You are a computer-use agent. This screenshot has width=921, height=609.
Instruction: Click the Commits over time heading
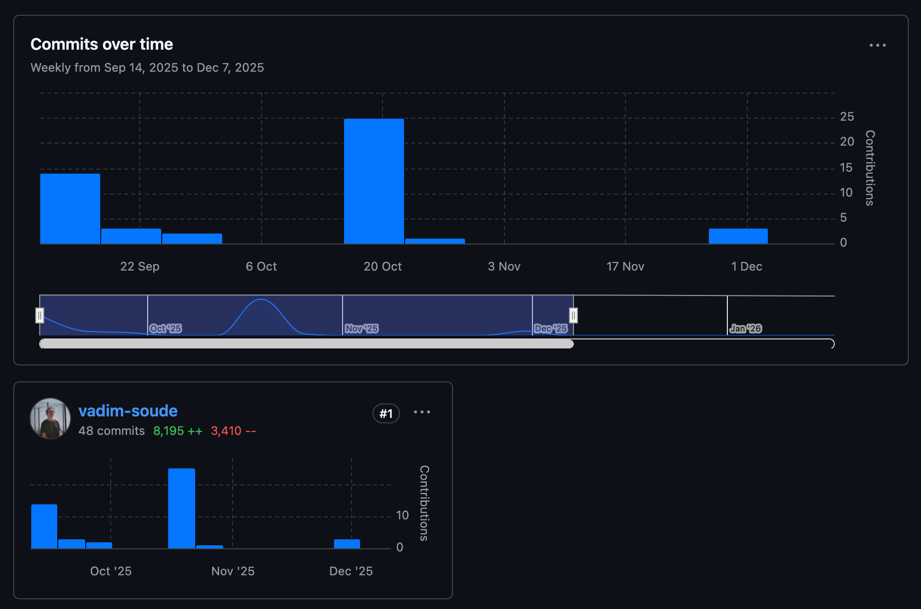[101, 44]
